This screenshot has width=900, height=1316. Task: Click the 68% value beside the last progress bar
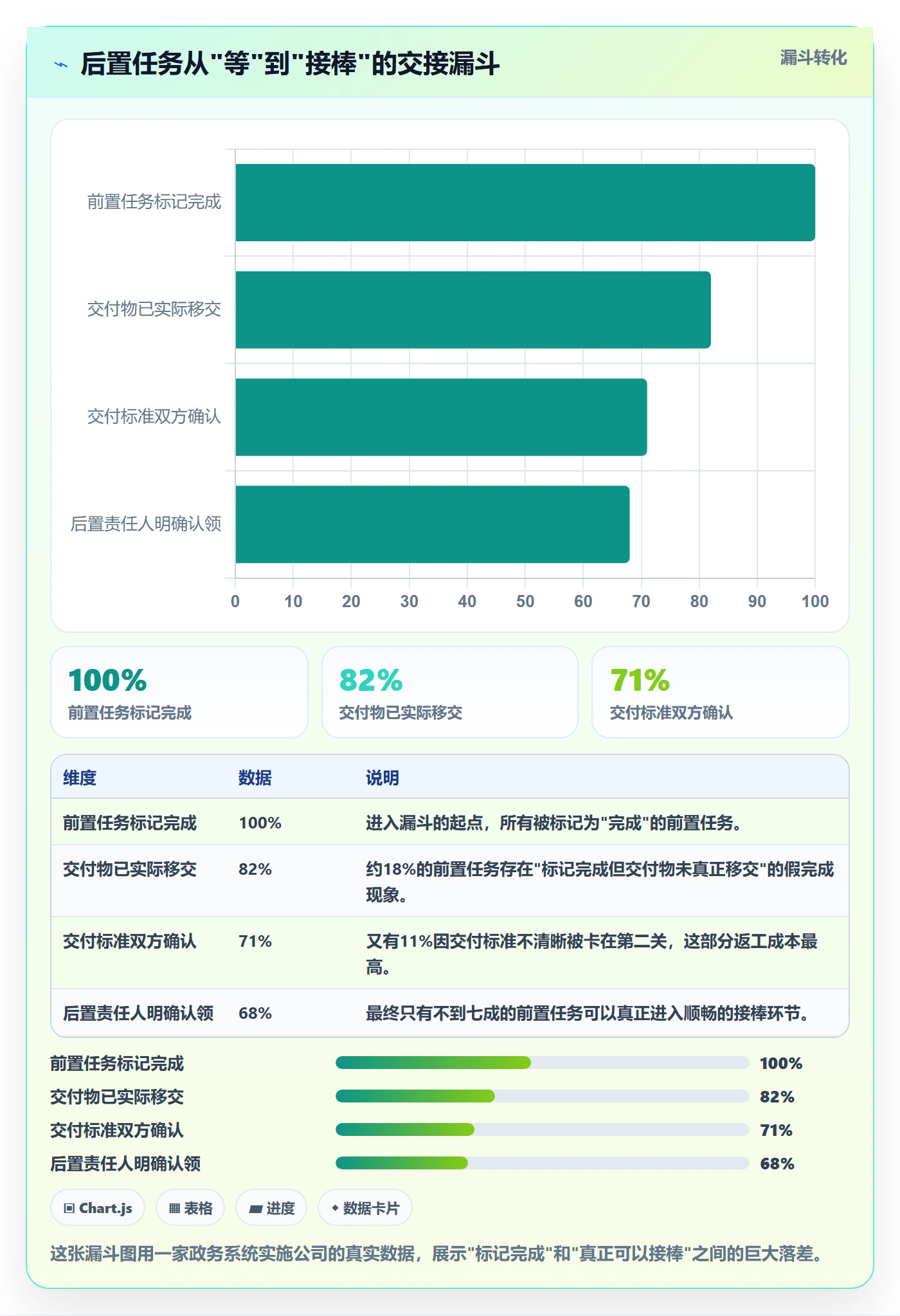coord(777,1163)
